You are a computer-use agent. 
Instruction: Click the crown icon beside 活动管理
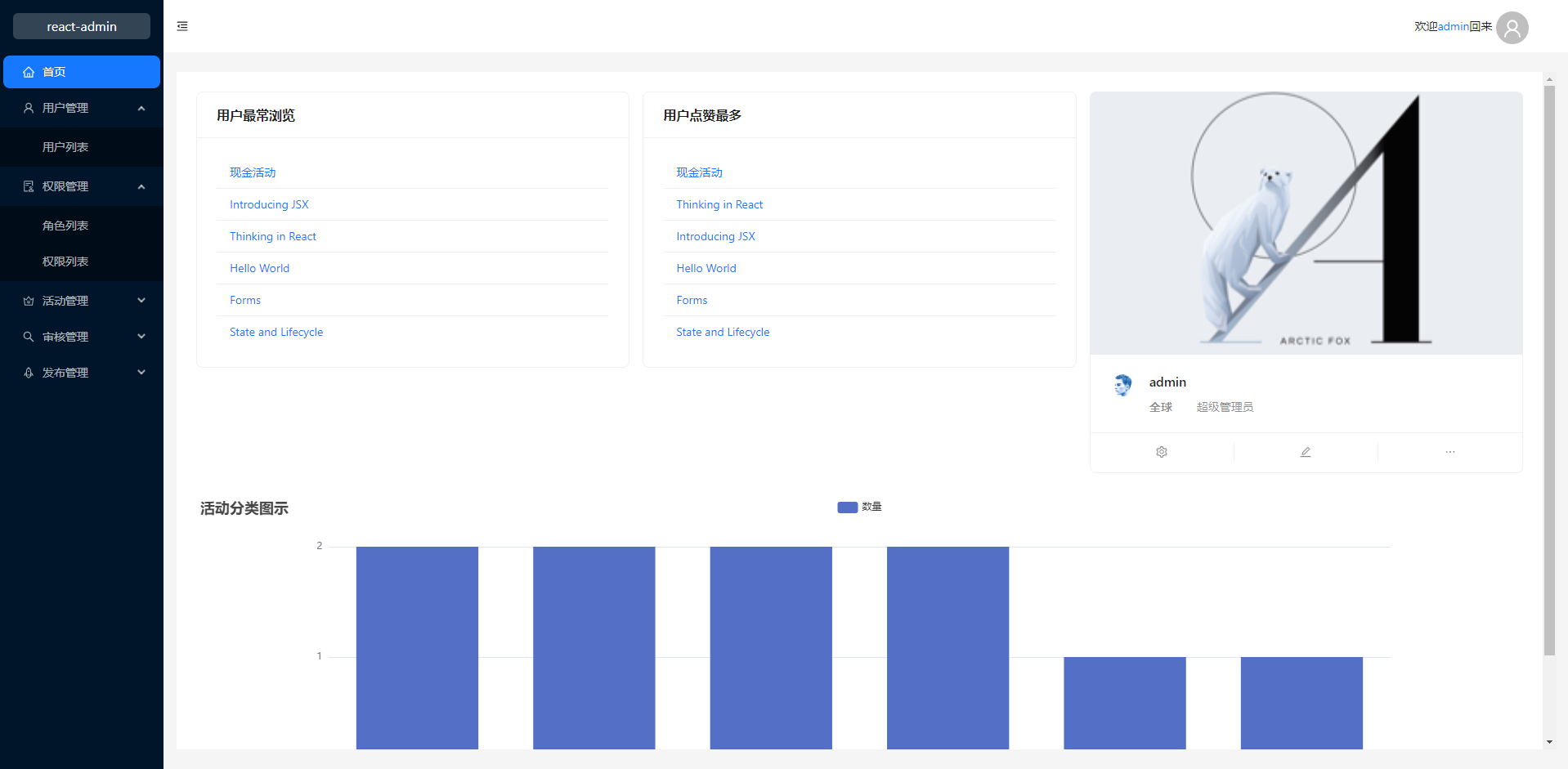pyautogui.click(x=29, y=301)
